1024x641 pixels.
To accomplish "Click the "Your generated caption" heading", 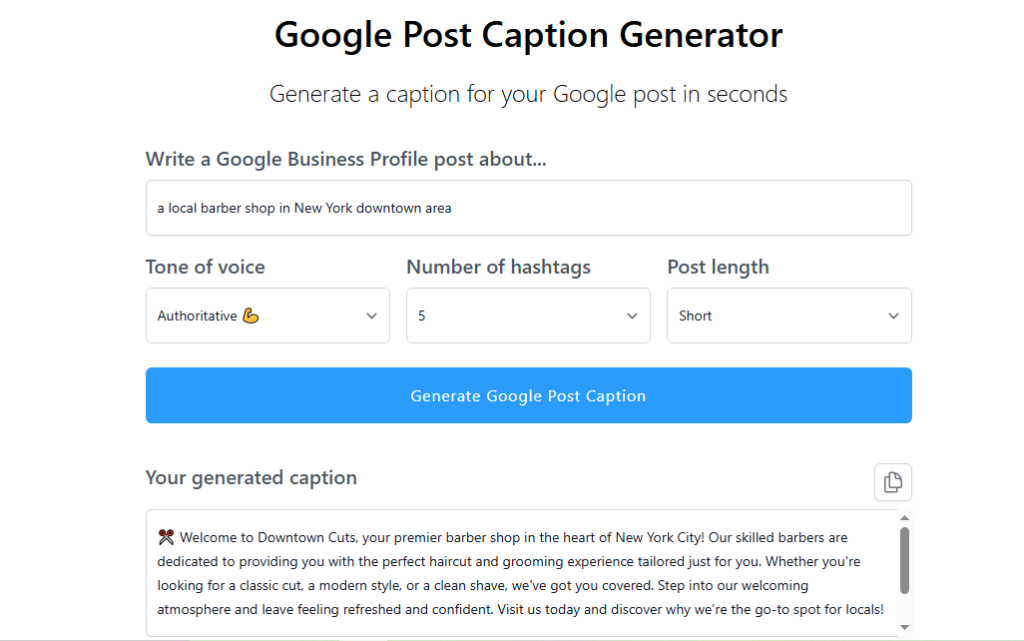I will (251, 478).
